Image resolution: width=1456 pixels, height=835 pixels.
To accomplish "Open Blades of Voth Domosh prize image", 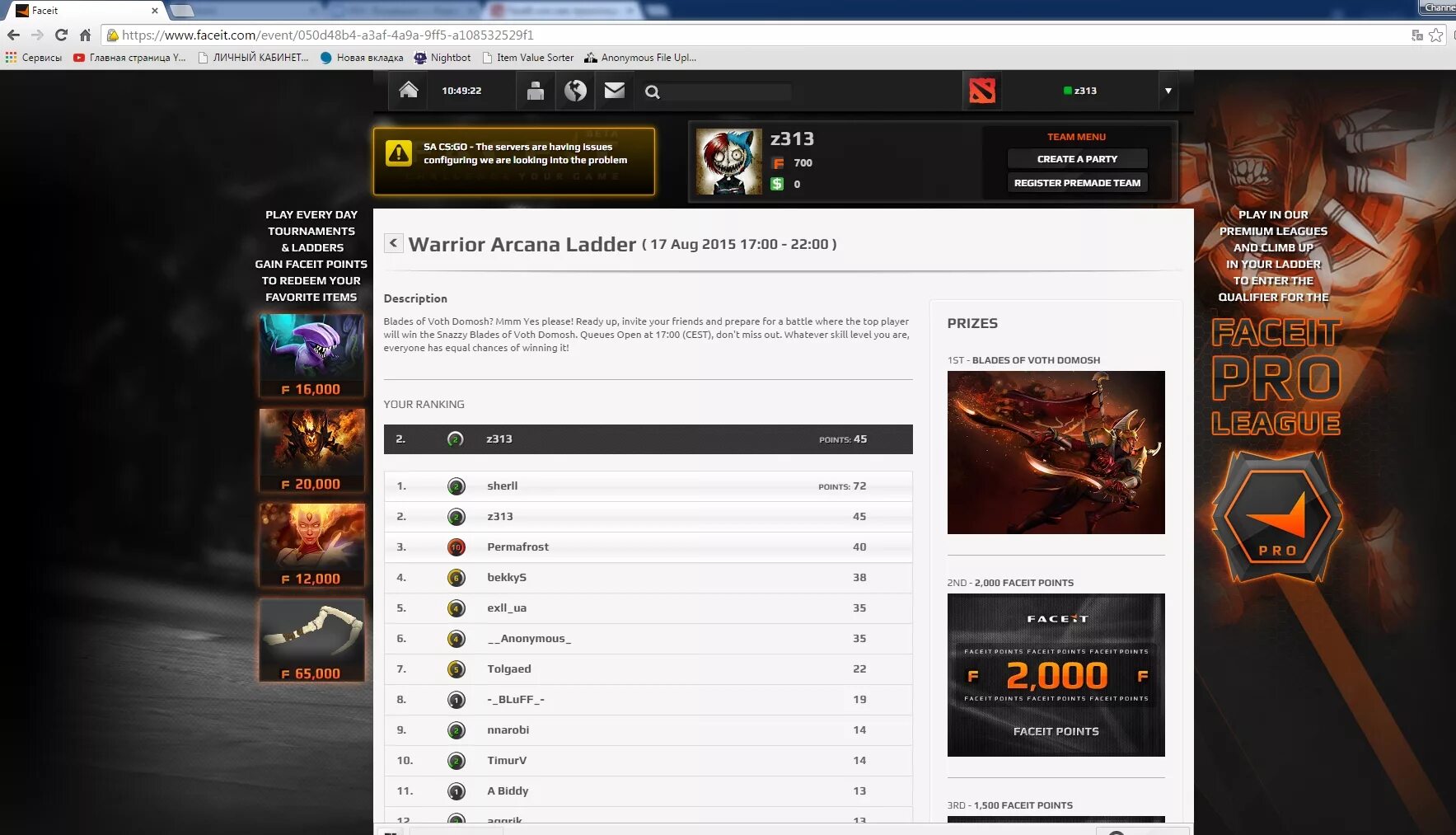I will click(x=1056, y=453).
